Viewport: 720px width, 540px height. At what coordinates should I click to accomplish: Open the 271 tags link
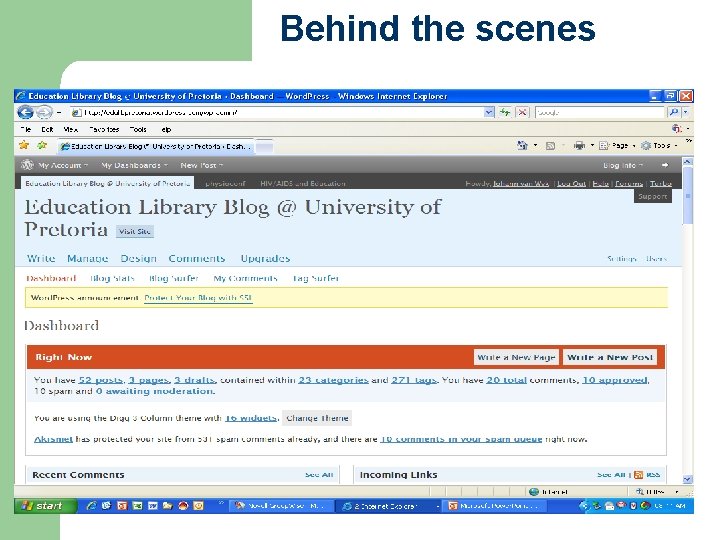414,380
